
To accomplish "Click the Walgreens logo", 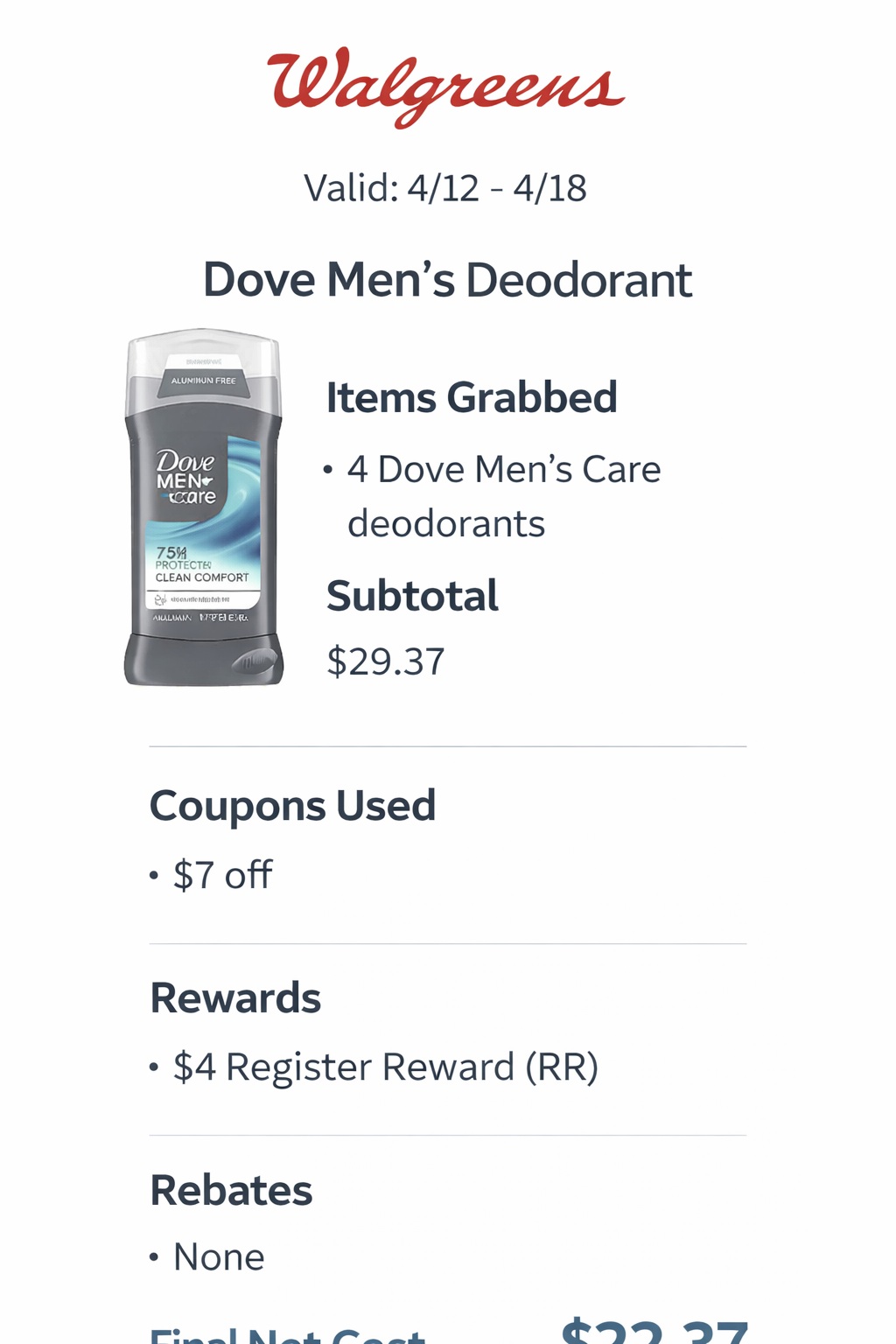I will (446, 86).
